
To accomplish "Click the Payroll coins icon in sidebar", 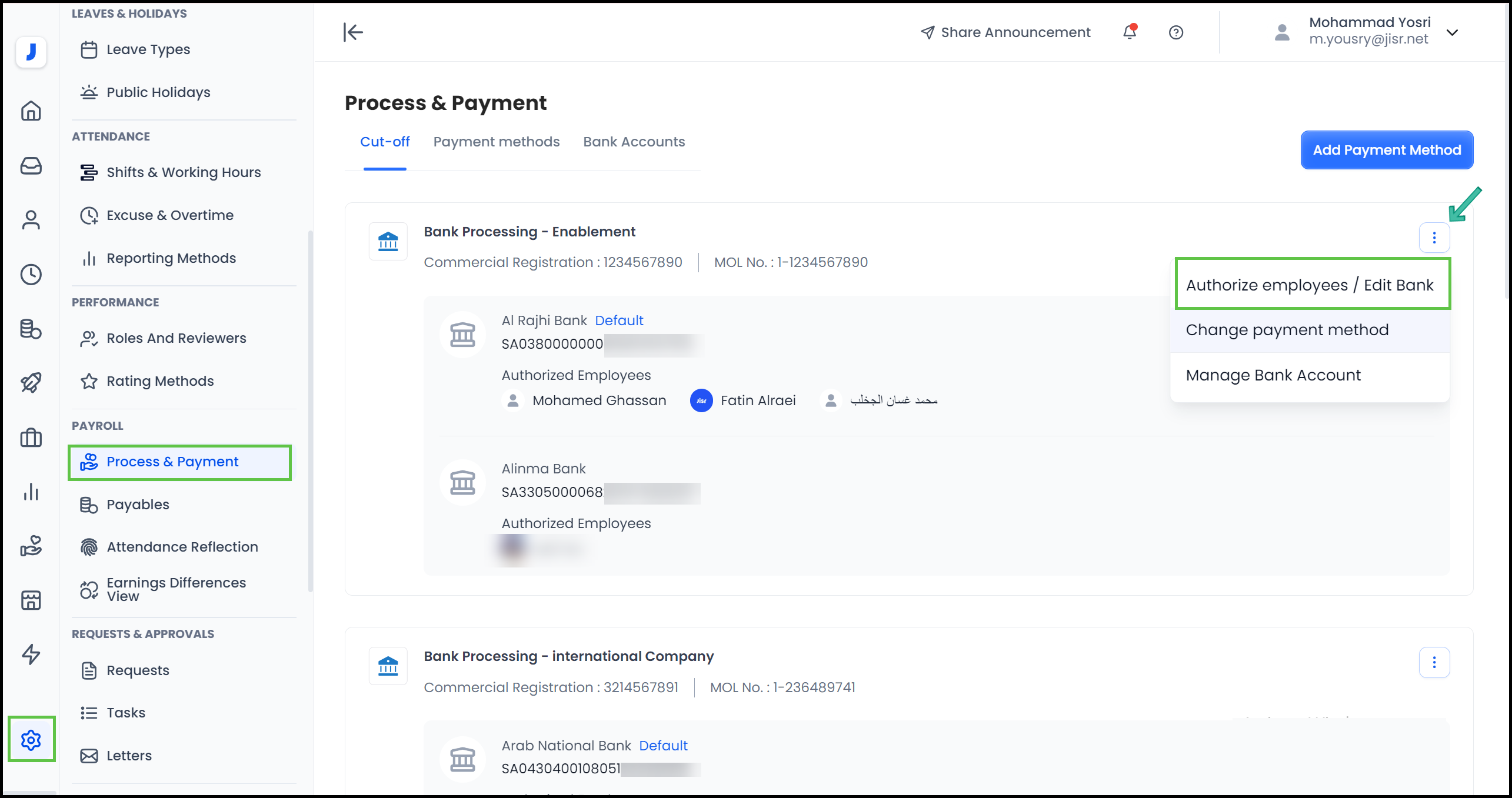I will [31, 329].
